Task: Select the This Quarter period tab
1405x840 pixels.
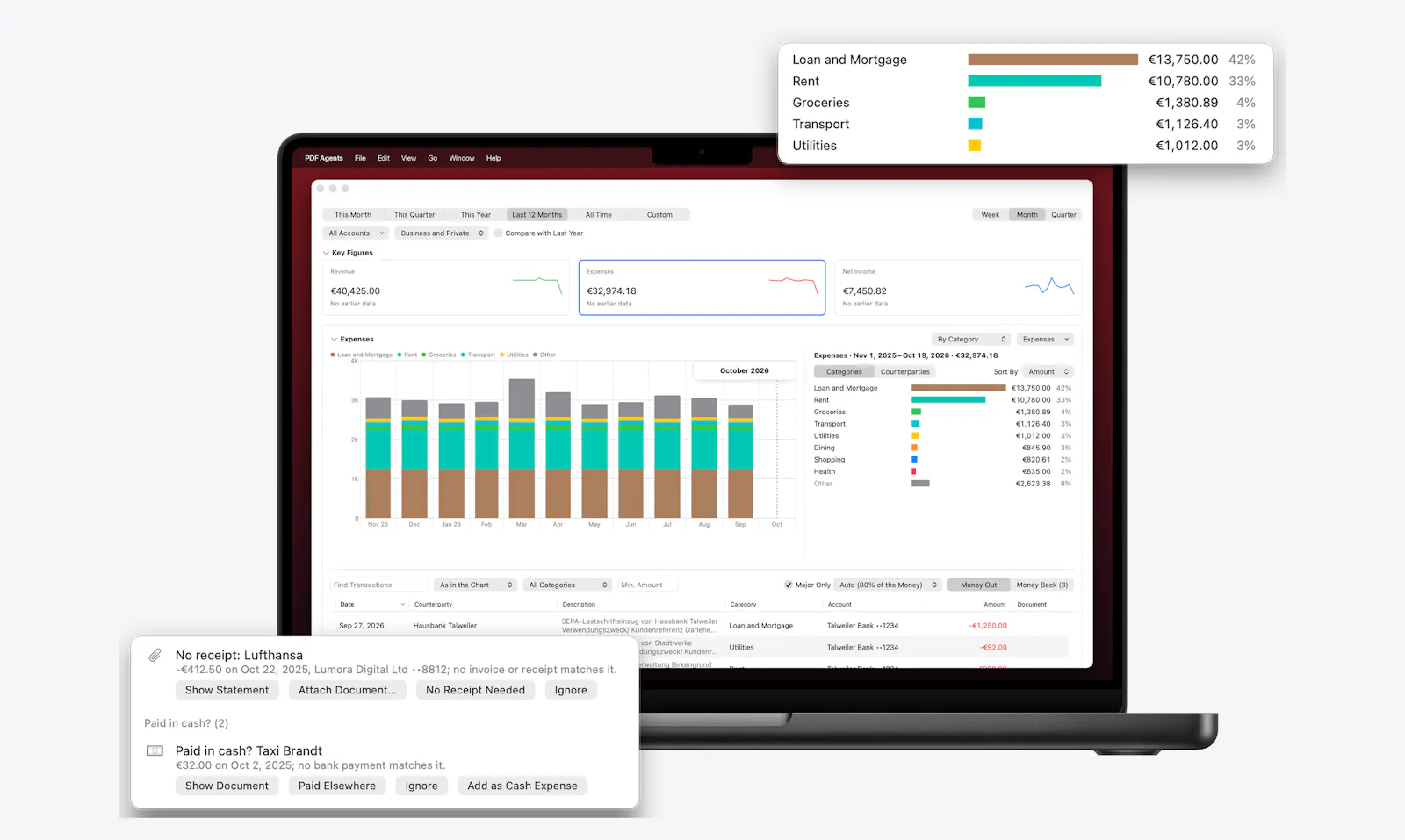Action: (x=414, y=215)
